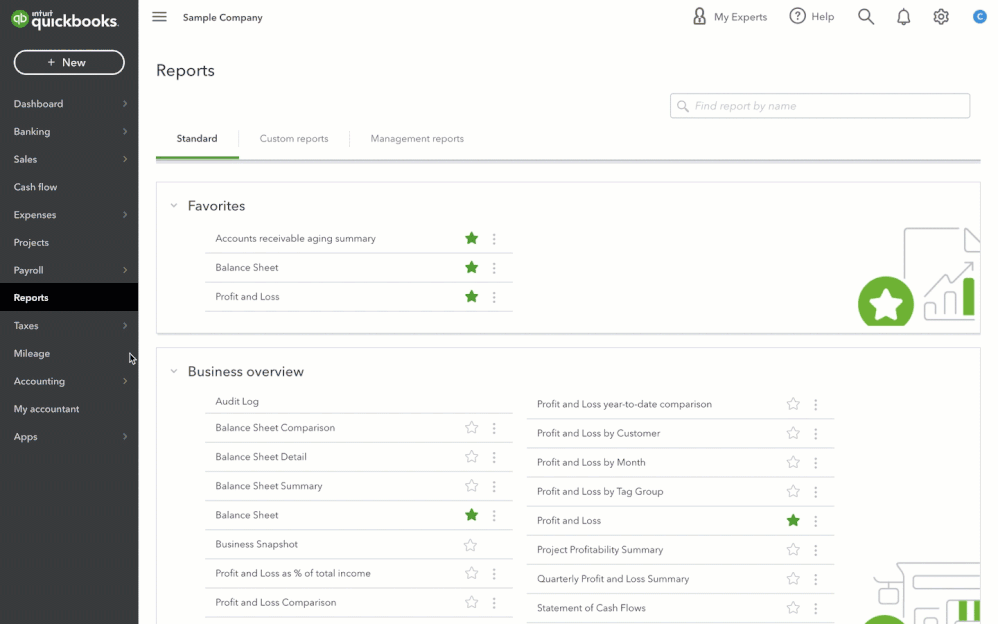The width and height of the screenshot is (998, 624).
Task: Click the New button
Action: point(69,62)
